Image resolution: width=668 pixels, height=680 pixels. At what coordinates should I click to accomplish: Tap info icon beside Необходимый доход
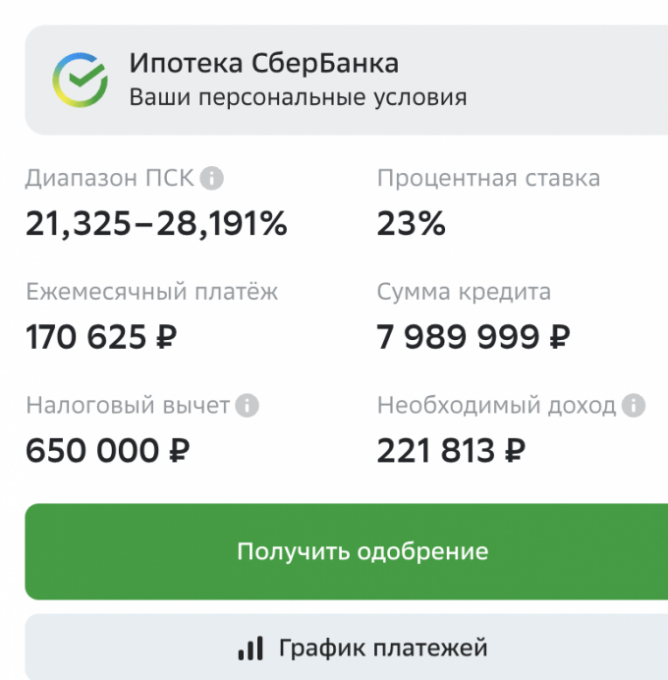(x=632, y=406)
